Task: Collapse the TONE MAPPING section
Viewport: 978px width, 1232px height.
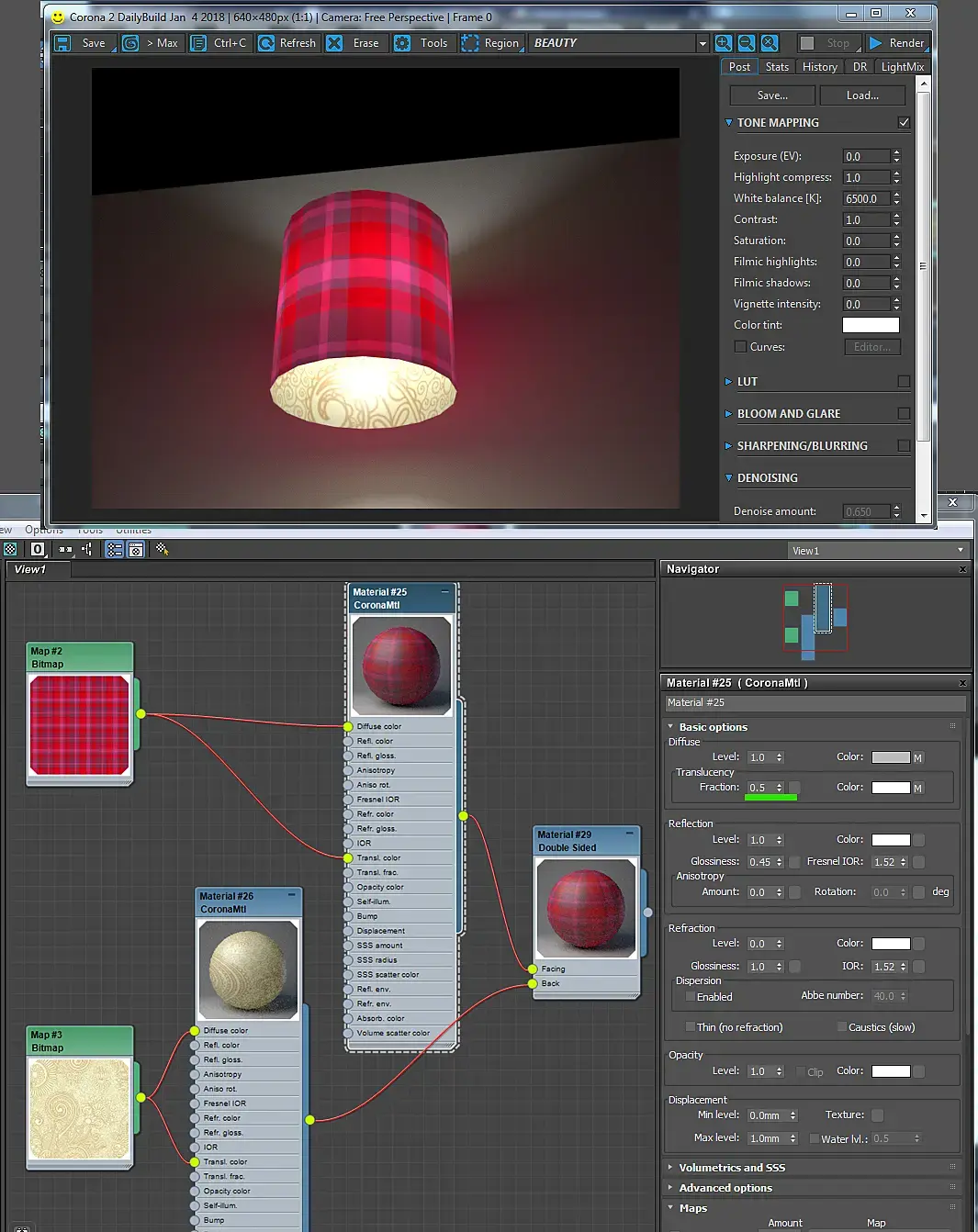Action: point(729,122)
